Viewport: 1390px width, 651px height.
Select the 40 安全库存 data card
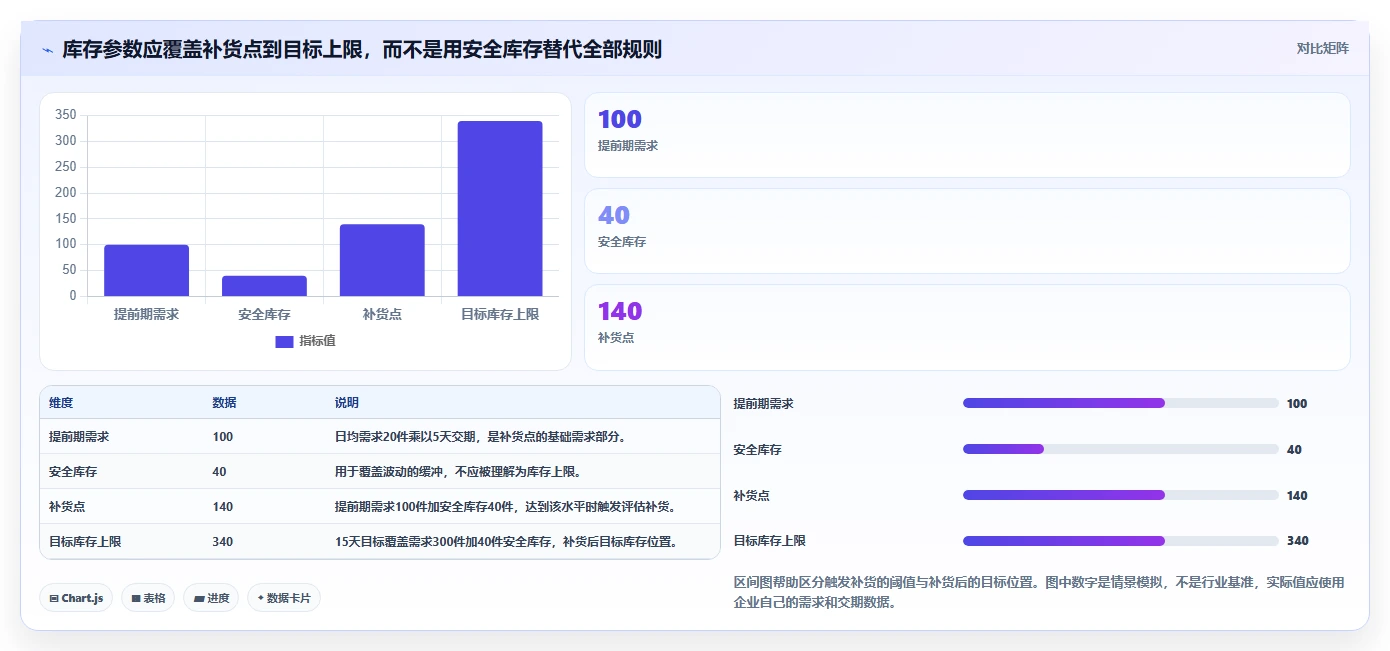click(x=967, y=231)
